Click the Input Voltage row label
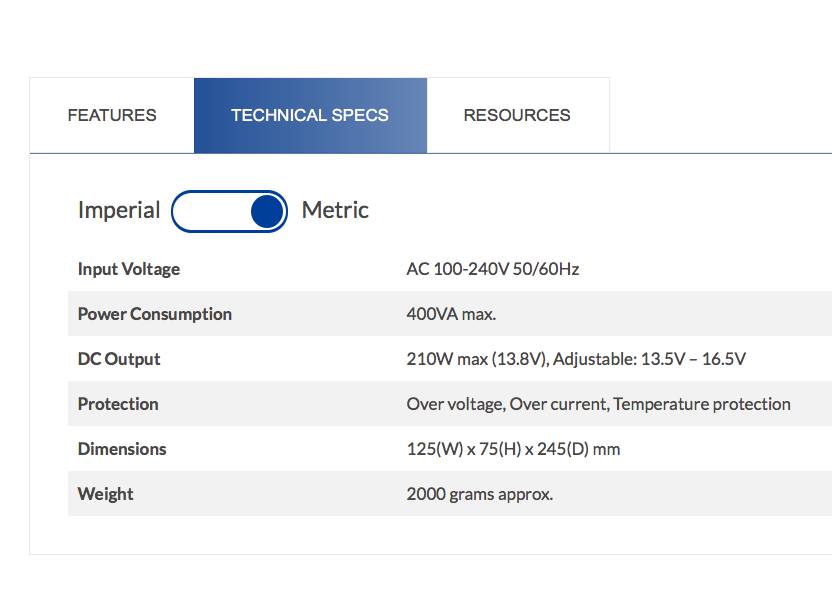832x597 pixels. point(129,269)
